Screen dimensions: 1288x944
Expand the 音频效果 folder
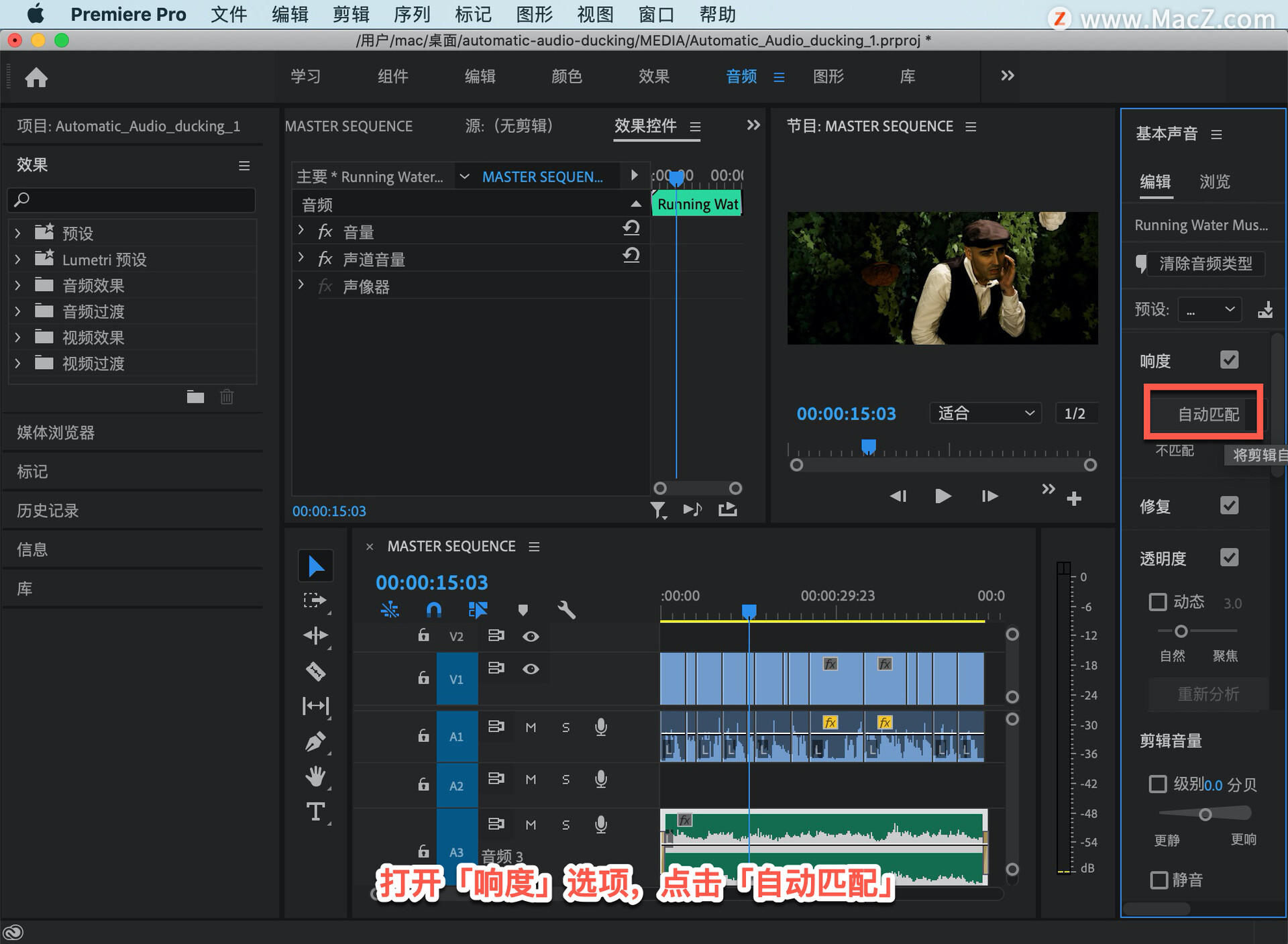tap(18, 286)
